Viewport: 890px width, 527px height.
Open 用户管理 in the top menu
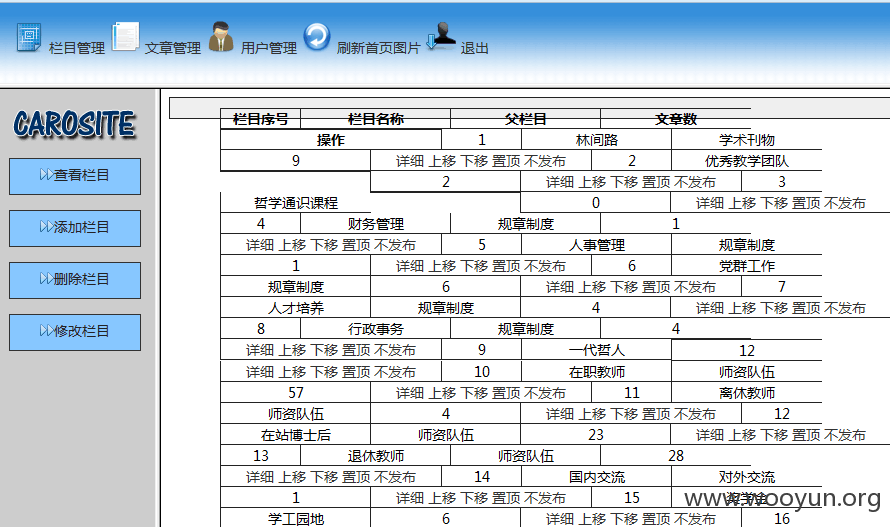pos(268,48)
